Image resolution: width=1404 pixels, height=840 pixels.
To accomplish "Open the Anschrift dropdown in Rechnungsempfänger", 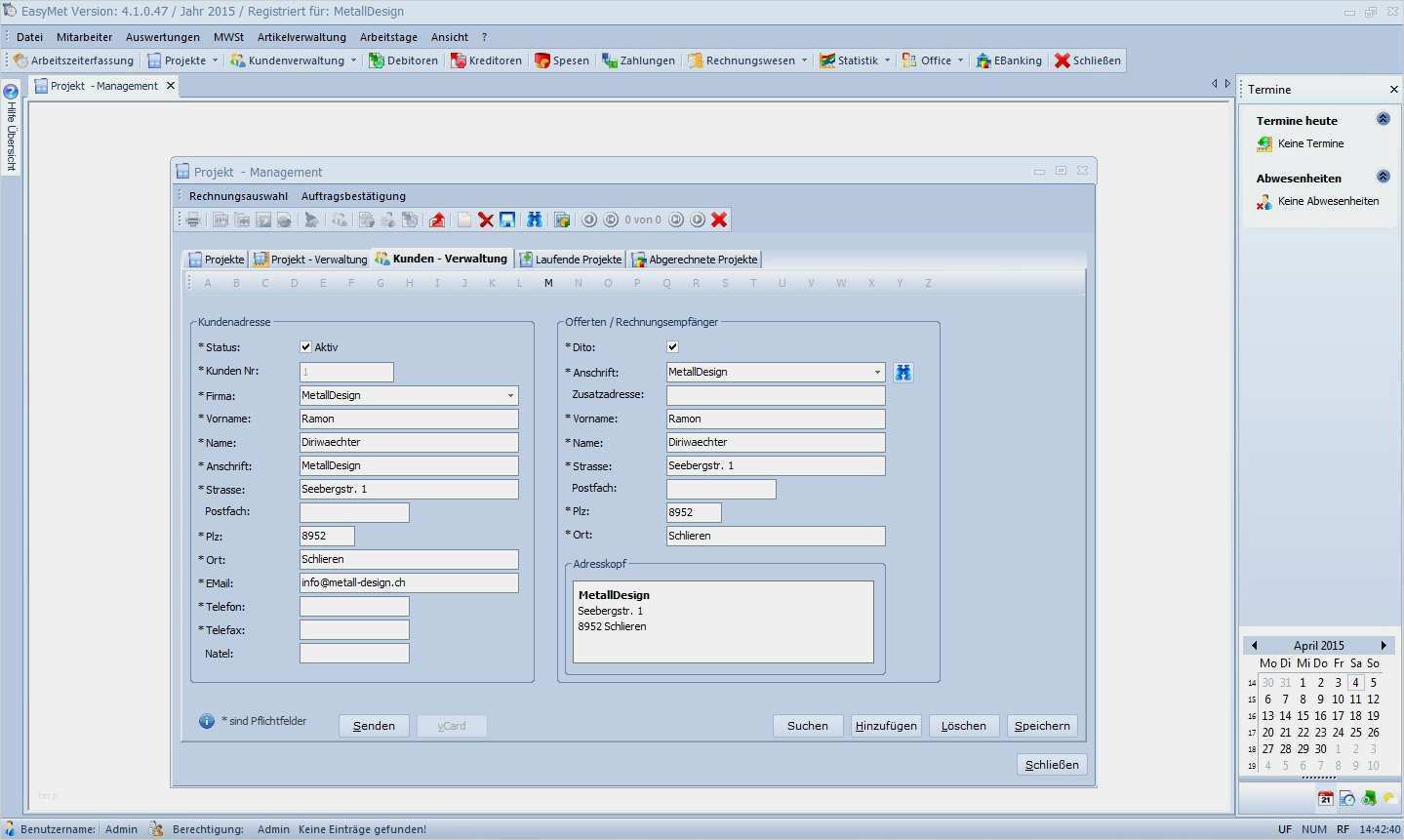I will point(877,373).
